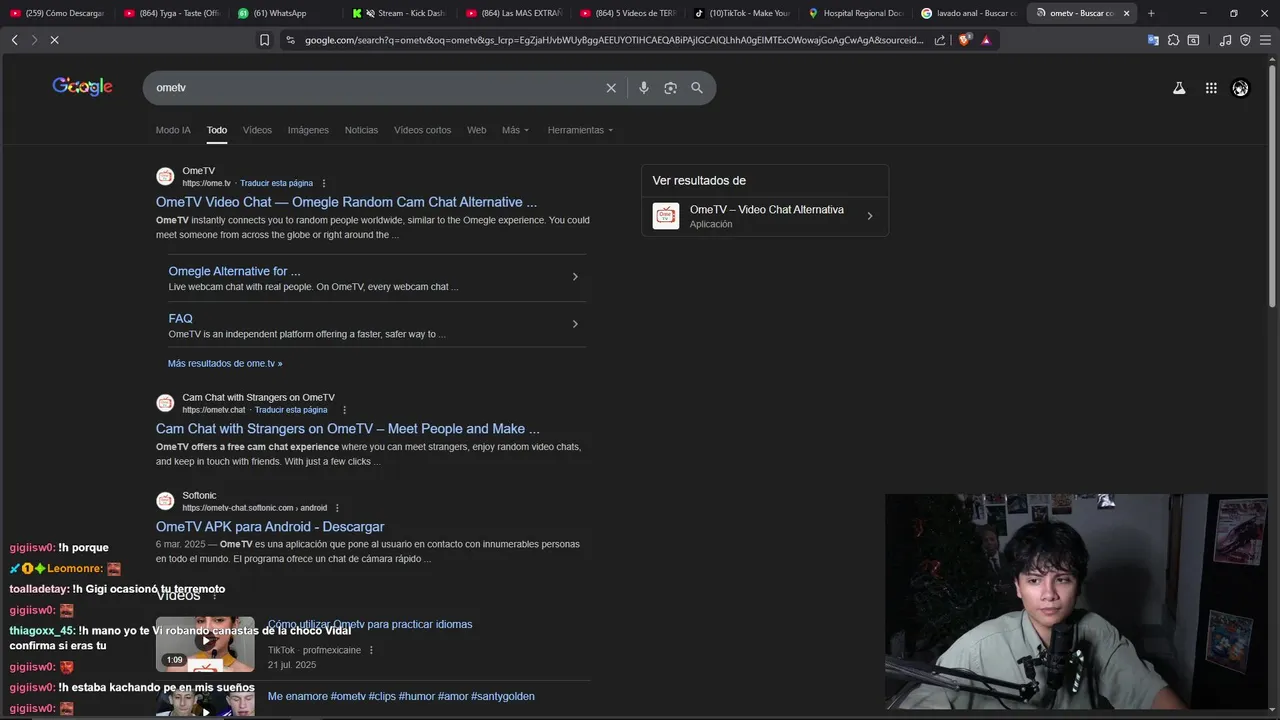Open the media playlist music note icon
The image size is (1280, 720).
1225,40
